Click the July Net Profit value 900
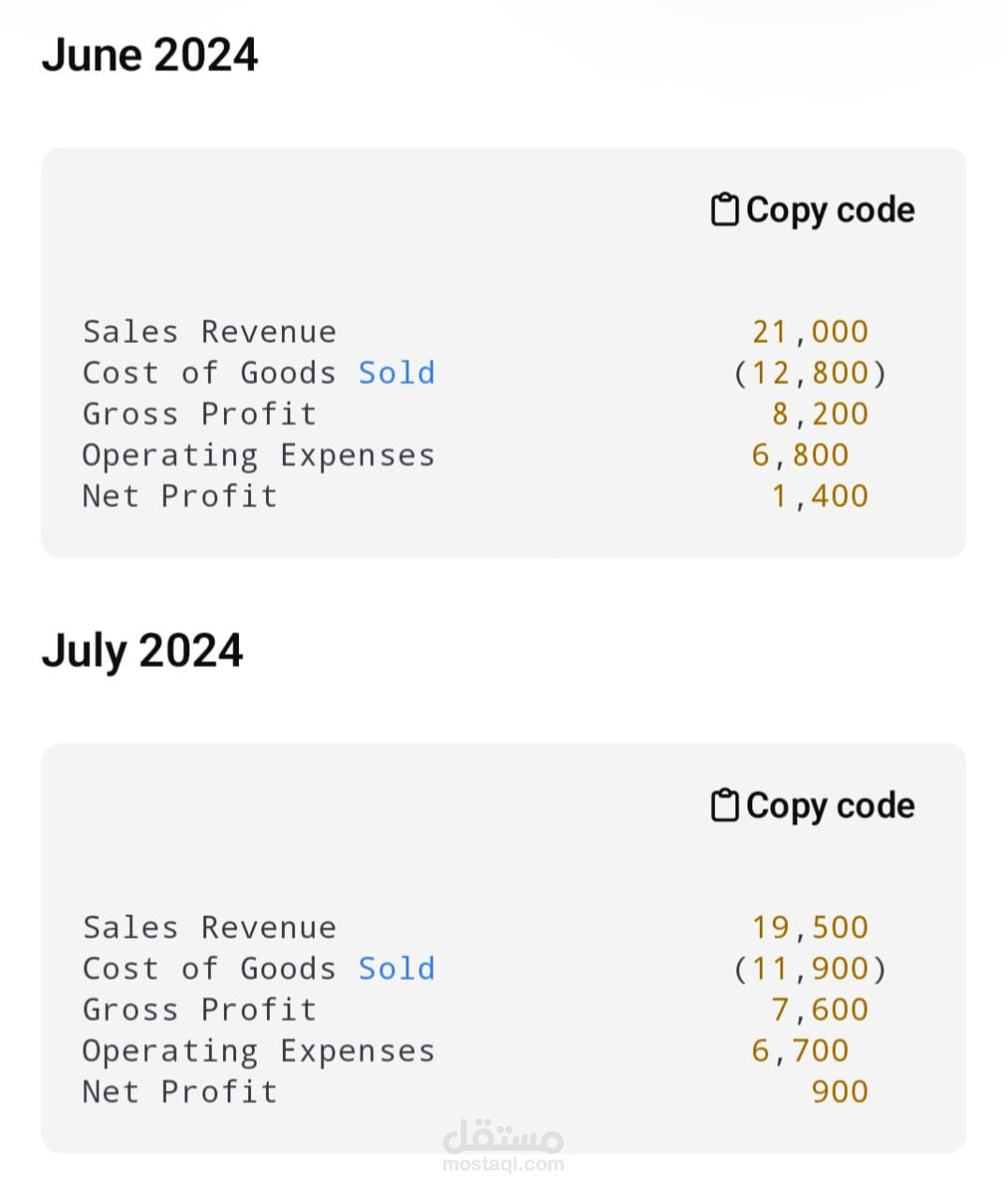Image resolution: width=1008 pixels, height=1199 pixels. 839,1092
